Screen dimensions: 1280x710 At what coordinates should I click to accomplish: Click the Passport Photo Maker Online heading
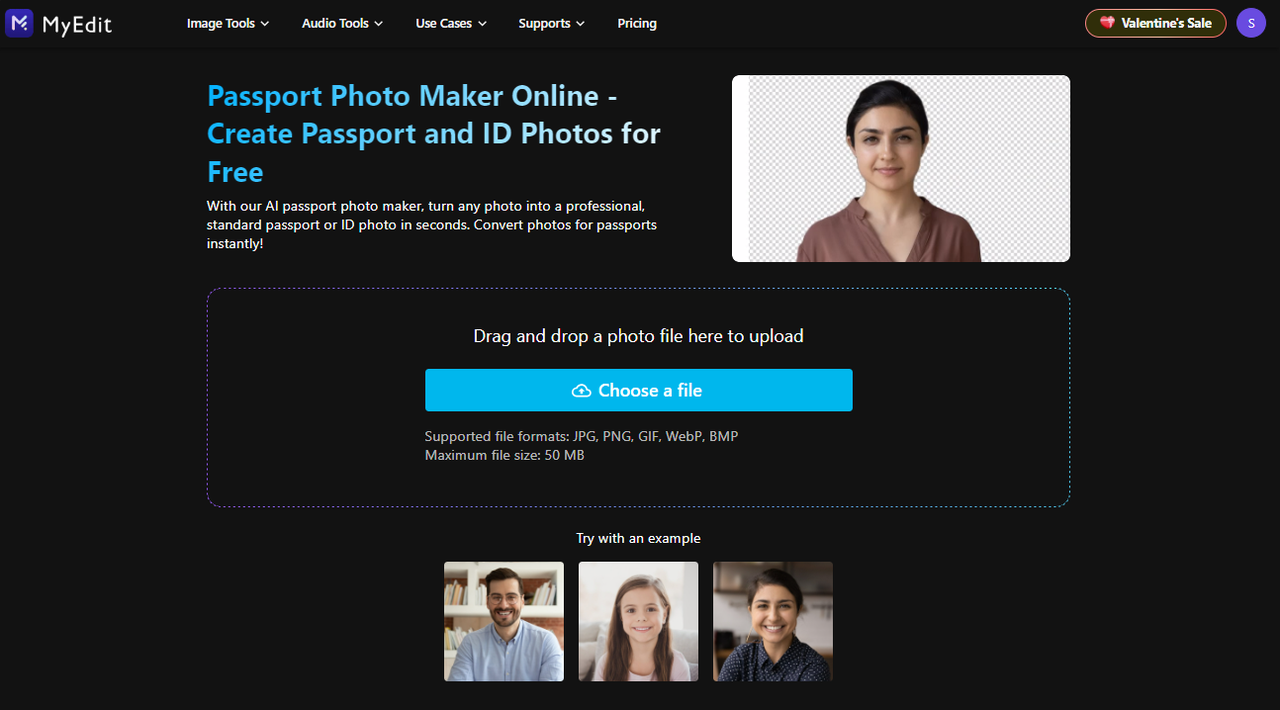pos(434,134)
